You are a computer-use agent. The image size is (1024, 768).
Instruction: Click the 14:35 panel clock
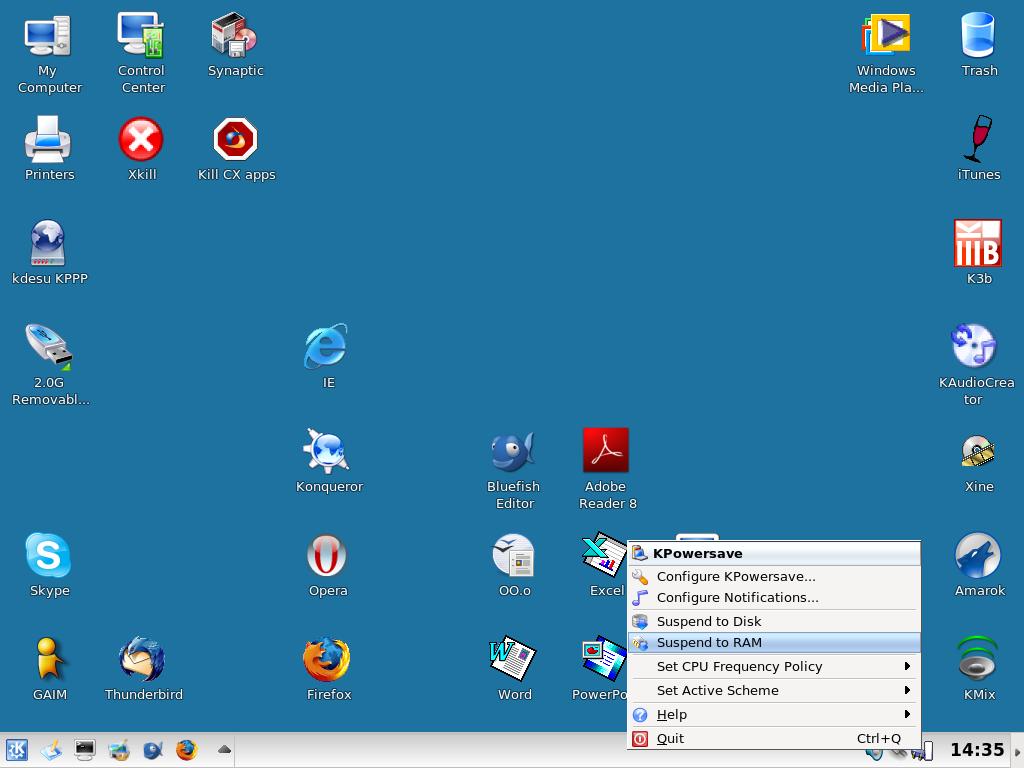click(976, 750)
